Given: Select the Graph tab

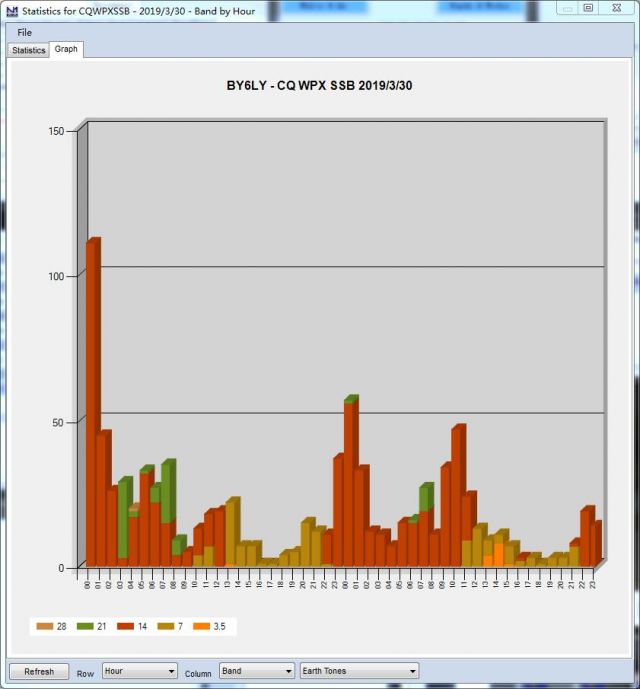Looking at the screenshot, I should (x=66, y=49).
